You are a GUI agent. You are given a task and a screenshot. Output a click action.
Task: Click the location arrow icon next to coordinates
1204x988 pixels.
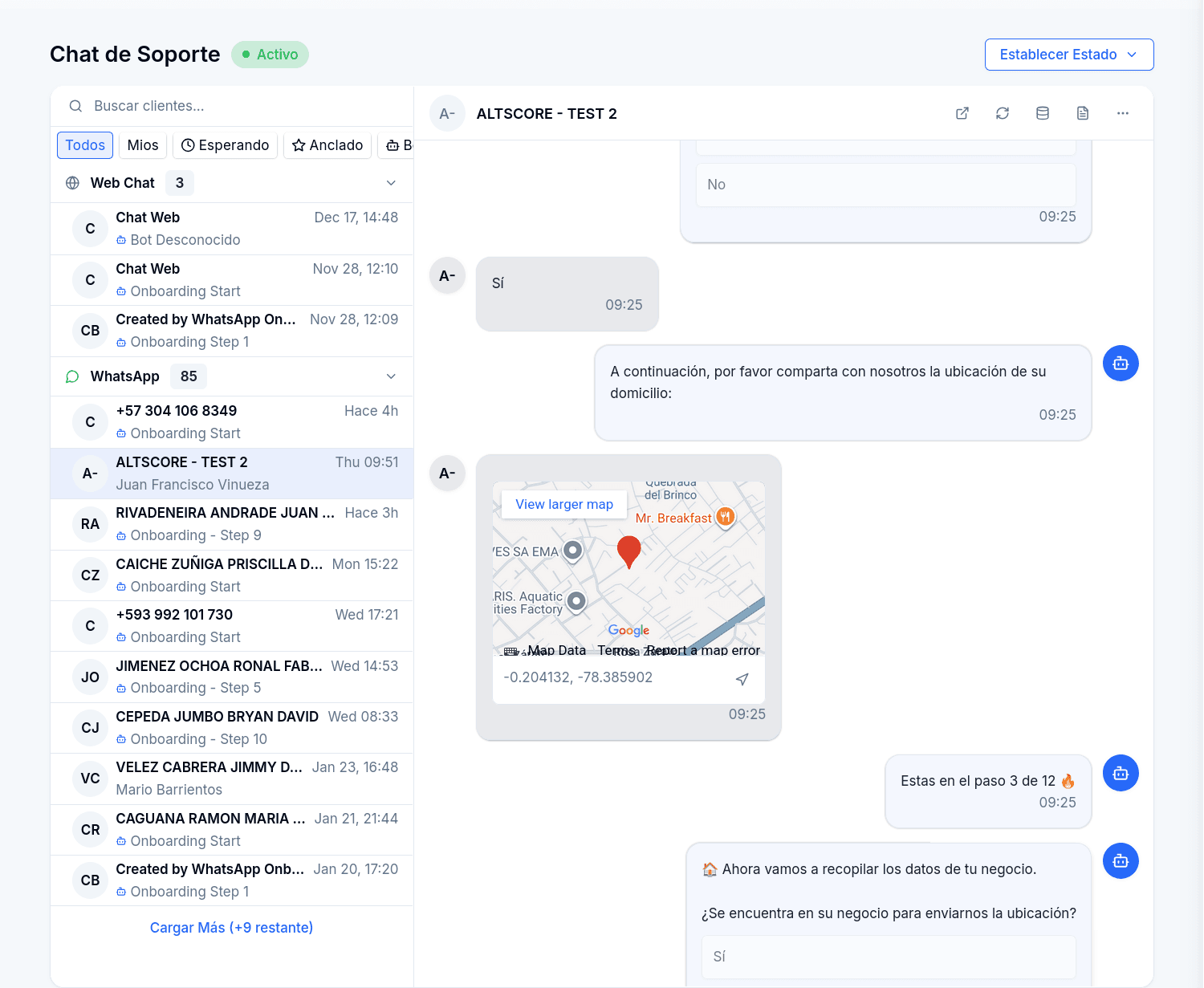[x=742, y=679]
